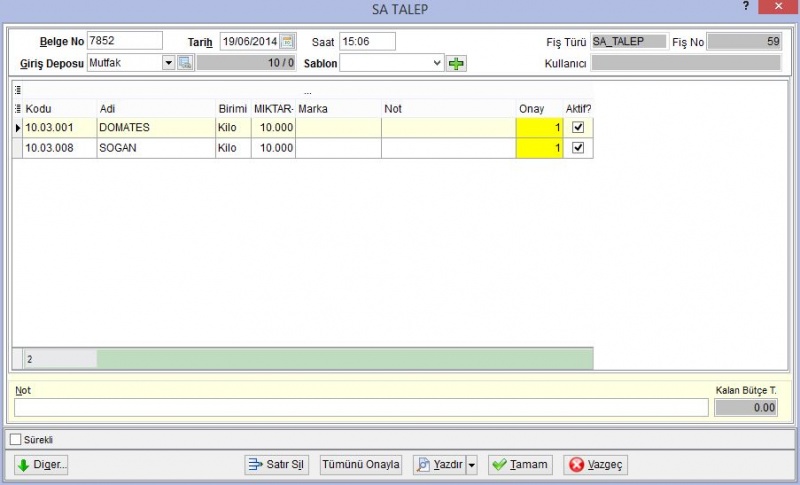Click the 10 / 0 counter field

(246, 63)
